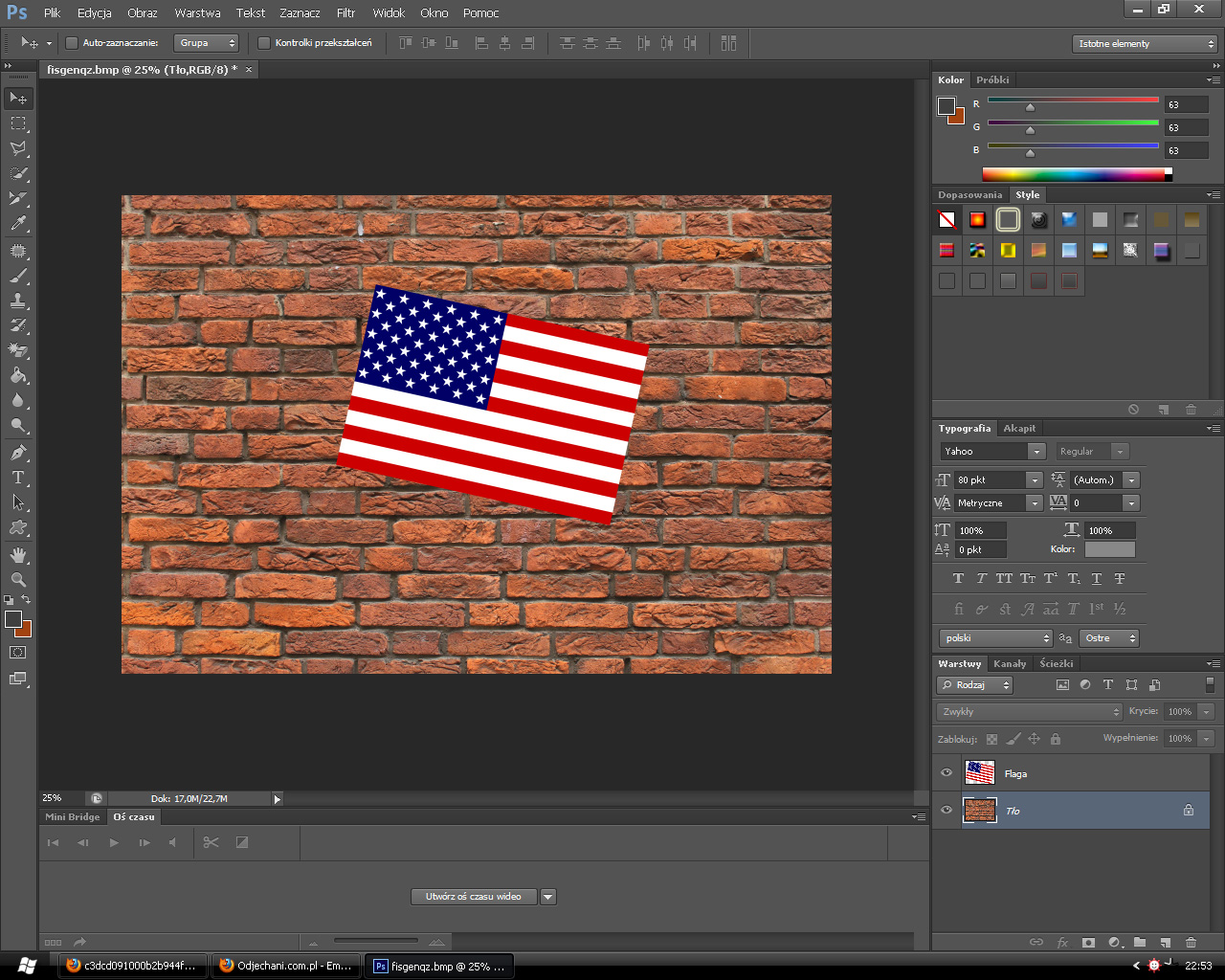Viewport: 1225px width, 980px height.
Task: Open the Warstwa menu
Action: click(x=197, y=12)
